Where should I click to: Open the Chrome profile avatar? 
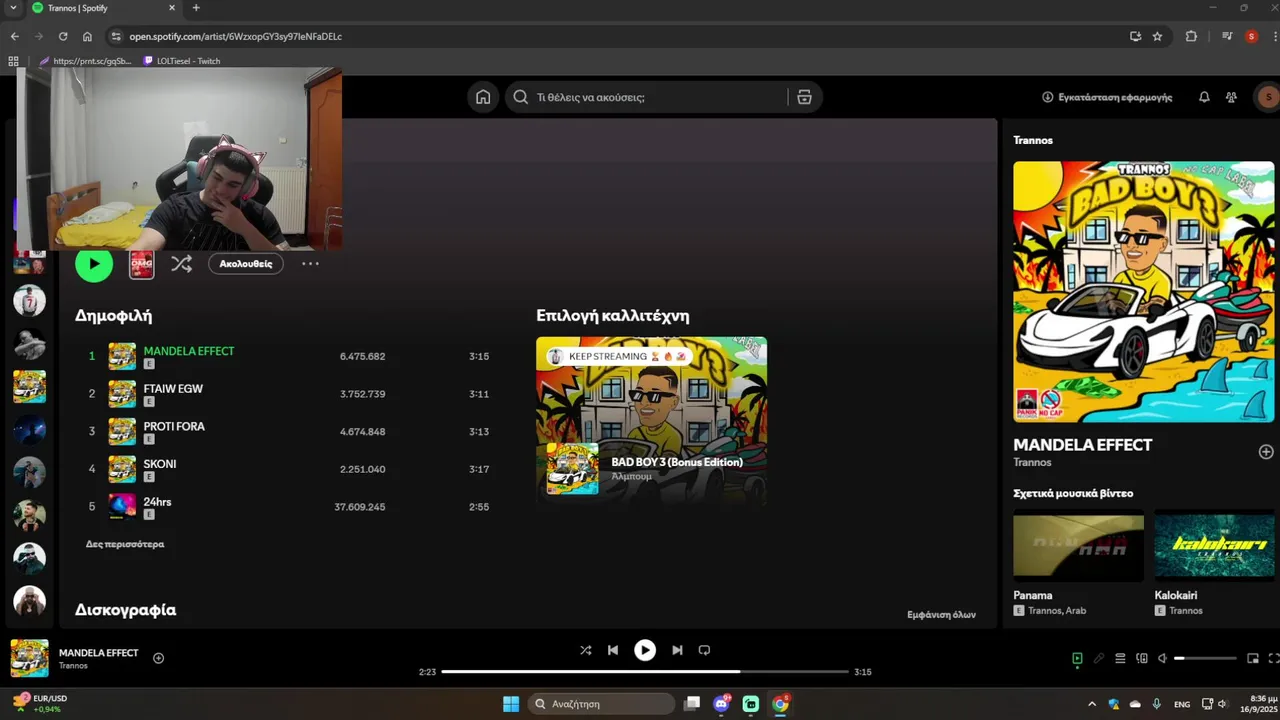[1251, 36]
